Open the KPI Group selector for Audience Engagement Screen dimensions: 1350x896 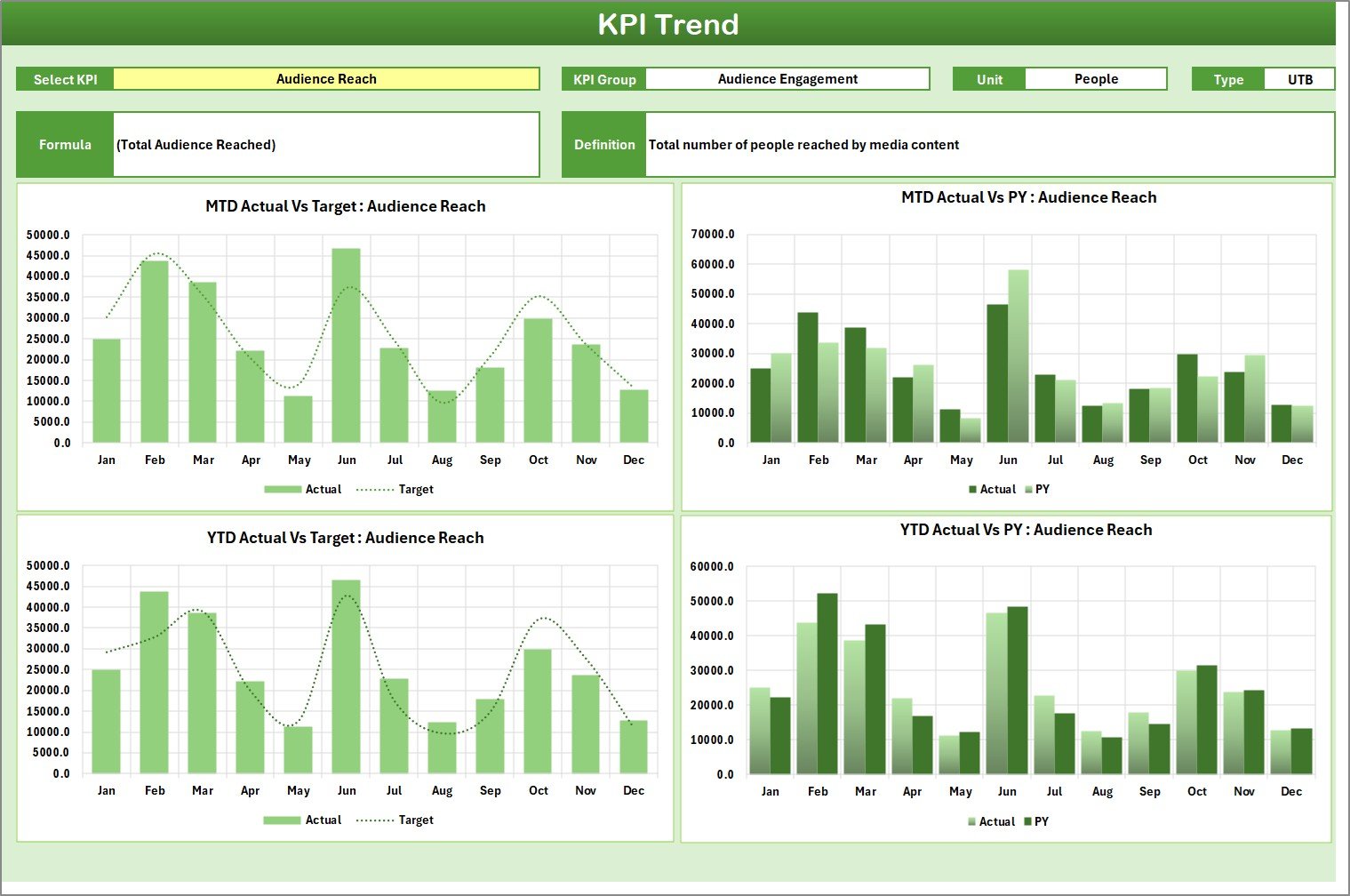coord(787,78)
